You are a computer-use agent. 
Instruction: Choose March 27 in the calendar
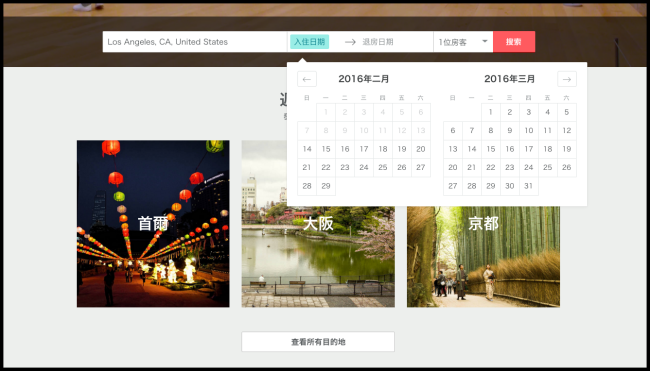(453, 186)
